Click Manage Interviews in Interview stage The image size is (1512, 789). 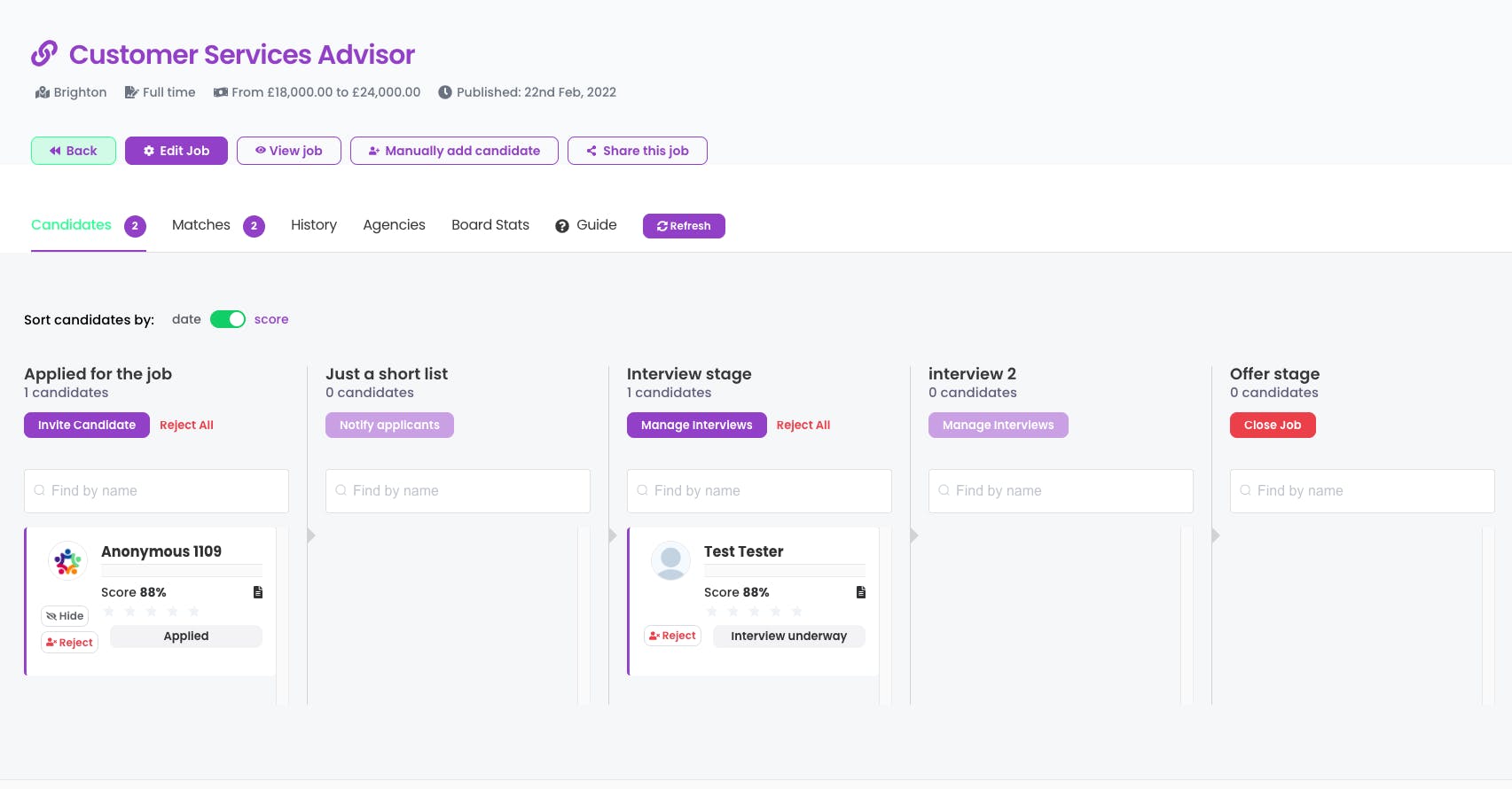click(x=697, y=426)
